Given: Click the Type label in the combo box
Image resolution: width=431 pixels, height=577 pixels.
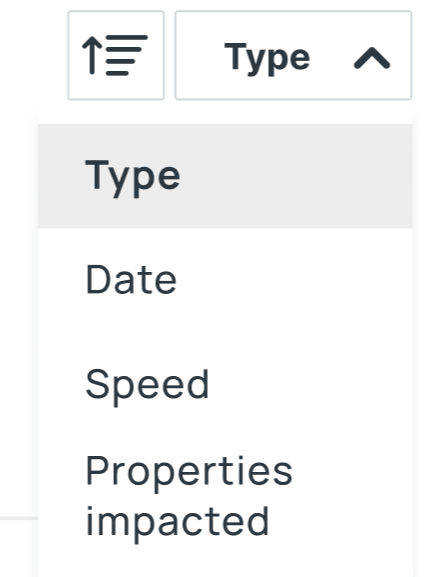Looking at the screenshot, I should pyautogui.click(x=267, y=58).
